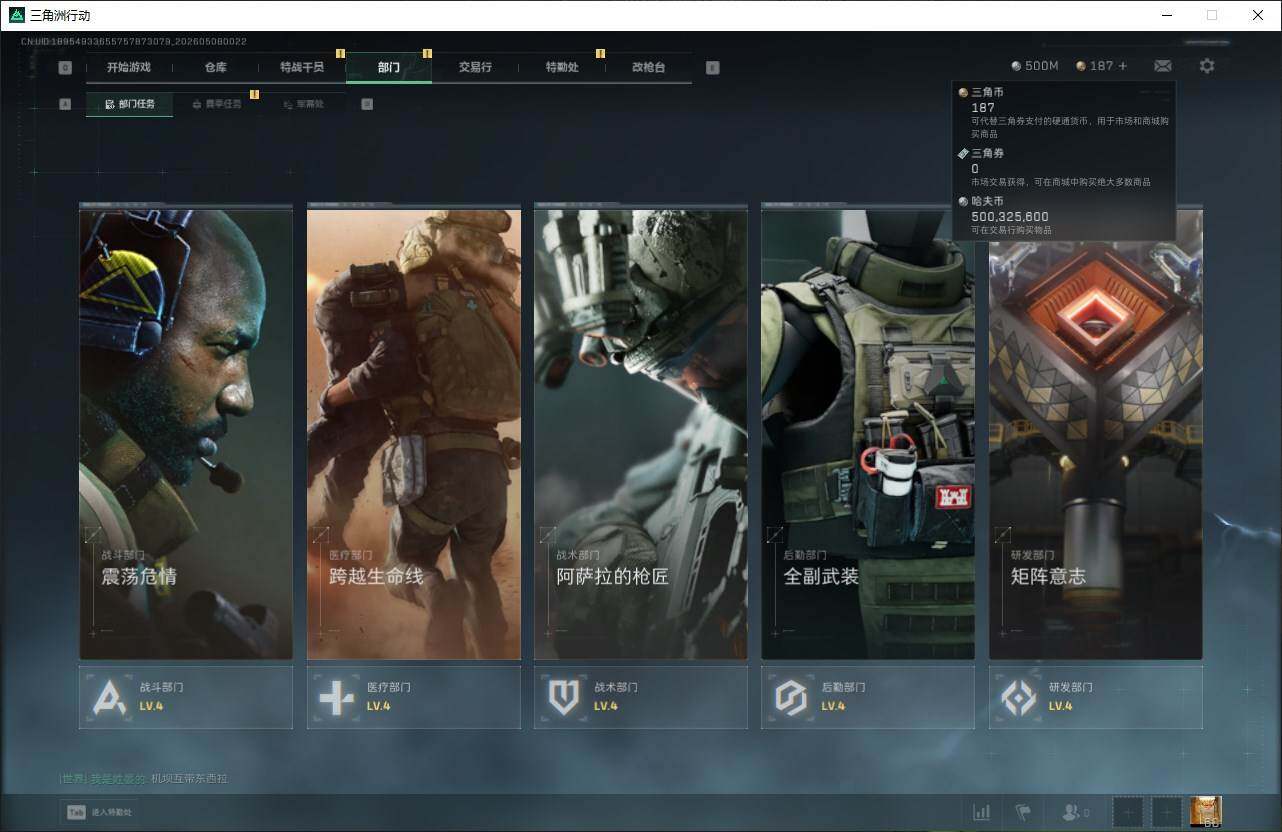
Task: Click the player avatar in bottom bar
Action: [1205, 811]
